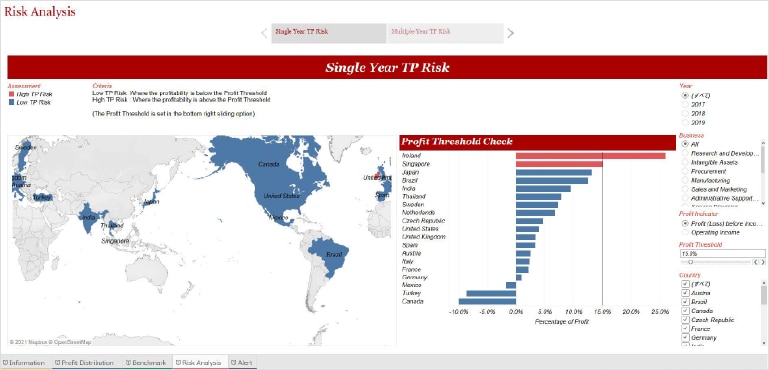Click the High TP Risk red legend swatch
The width and height of the screenshot is (769, 370).
coord(12,94)
